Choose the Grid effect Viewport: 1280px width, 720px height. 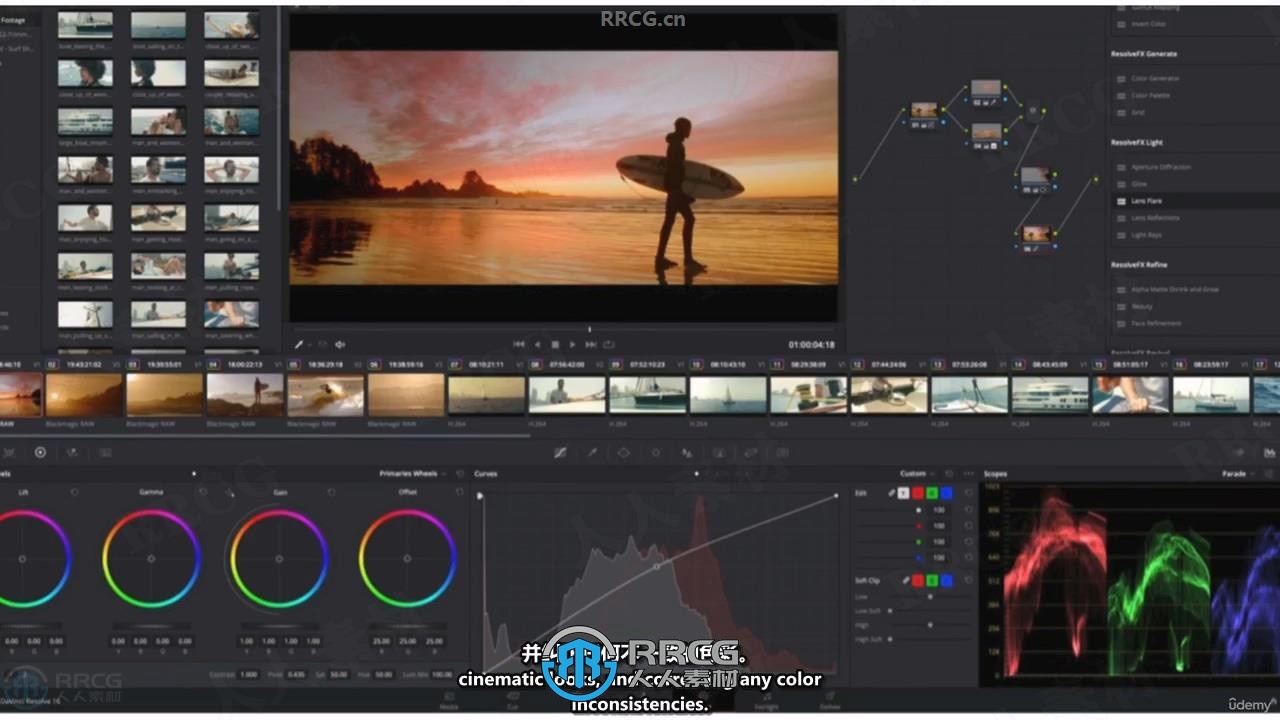click(1137, 112)
